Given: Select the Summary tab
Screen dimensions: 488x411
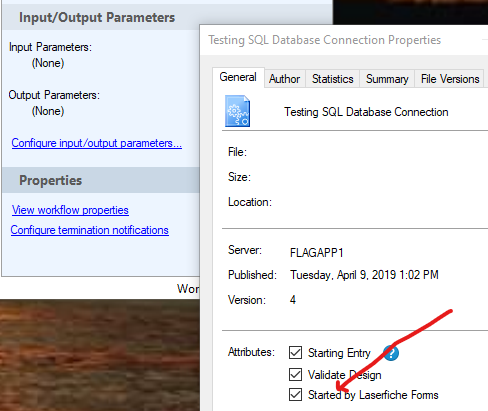Looking at the screenshot, I should (x=387, y=79).
